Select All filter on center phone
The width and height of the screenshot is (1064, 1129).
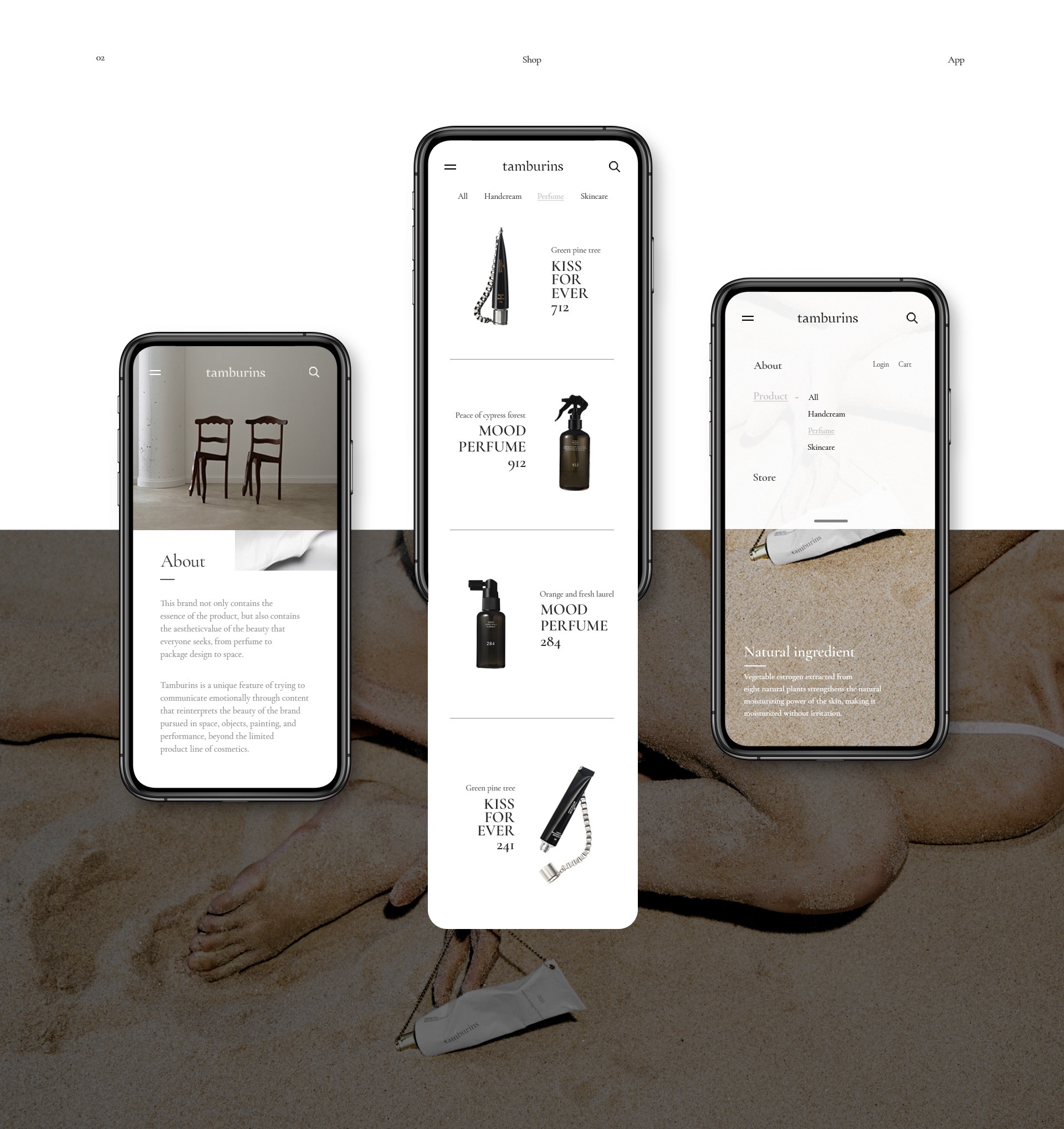(x=463, y=196)
